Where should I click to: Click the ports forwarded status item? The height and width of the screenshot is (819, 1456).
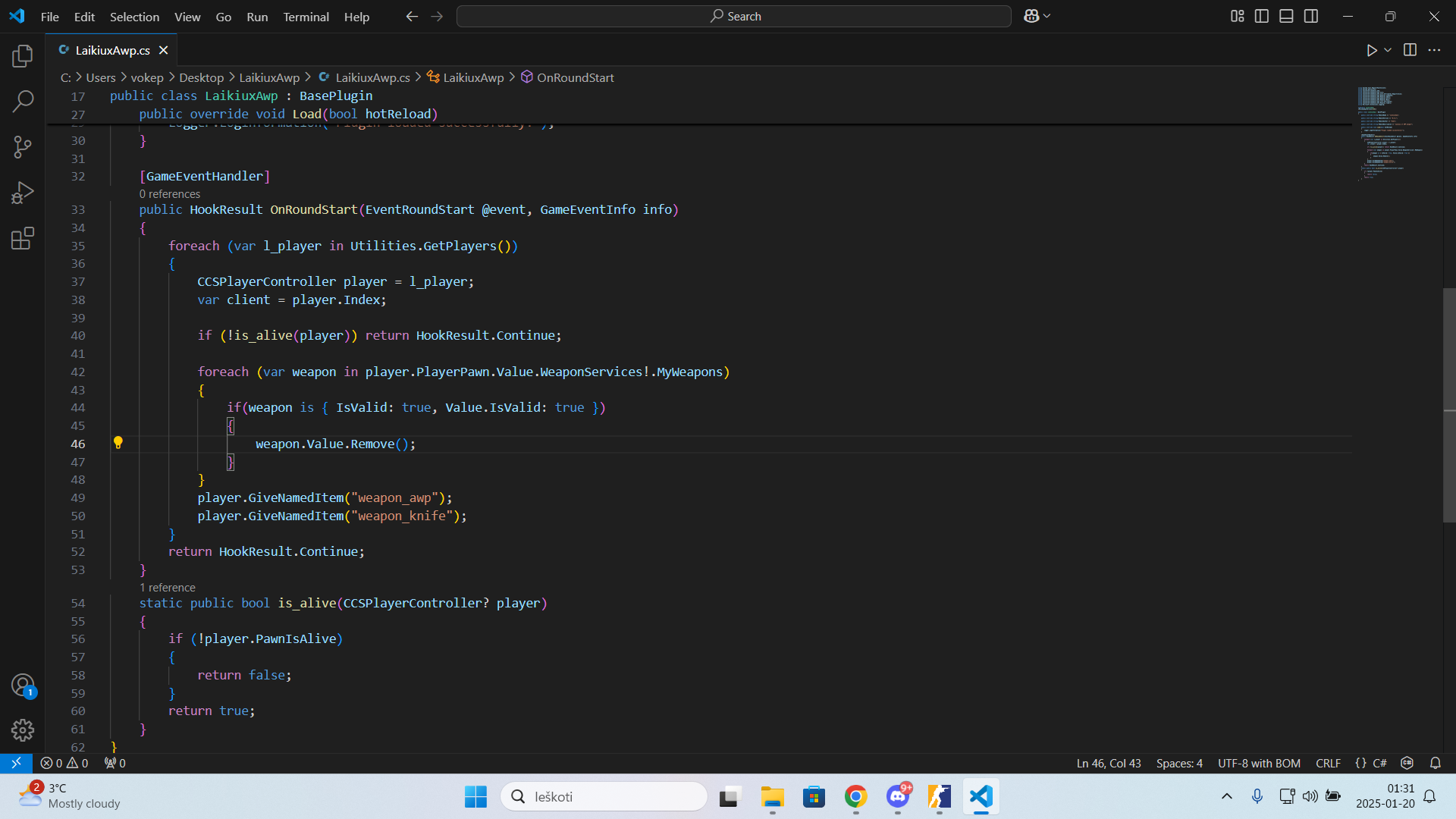[115, 763]
